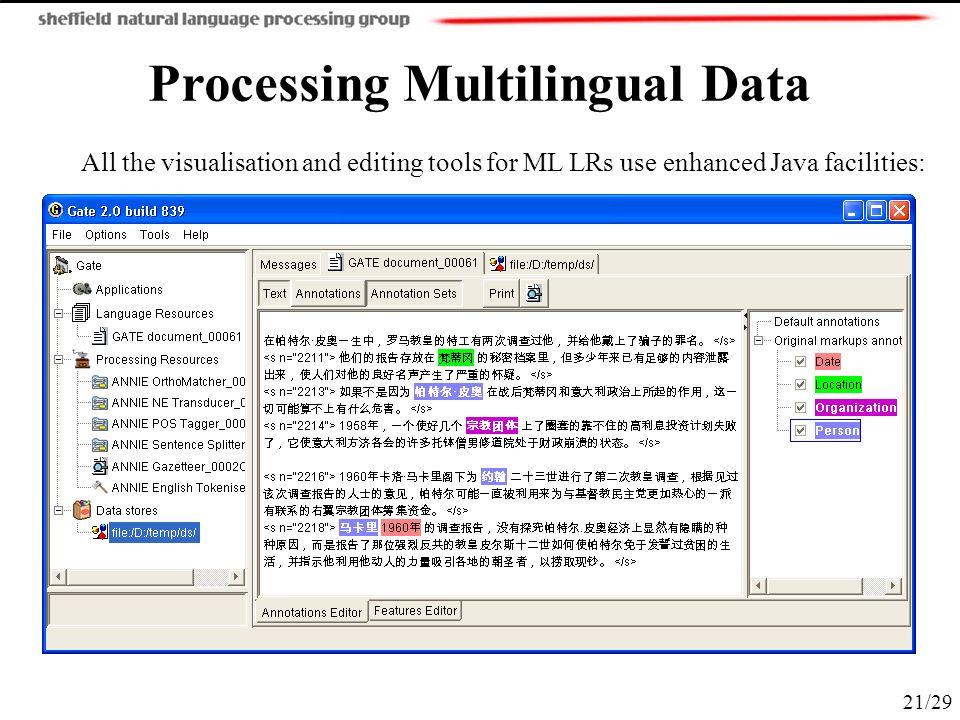Click the toolbar icon beside Print
Image resolution: width=960 pixels, height=720 pixels.
(x=534, y=293)
